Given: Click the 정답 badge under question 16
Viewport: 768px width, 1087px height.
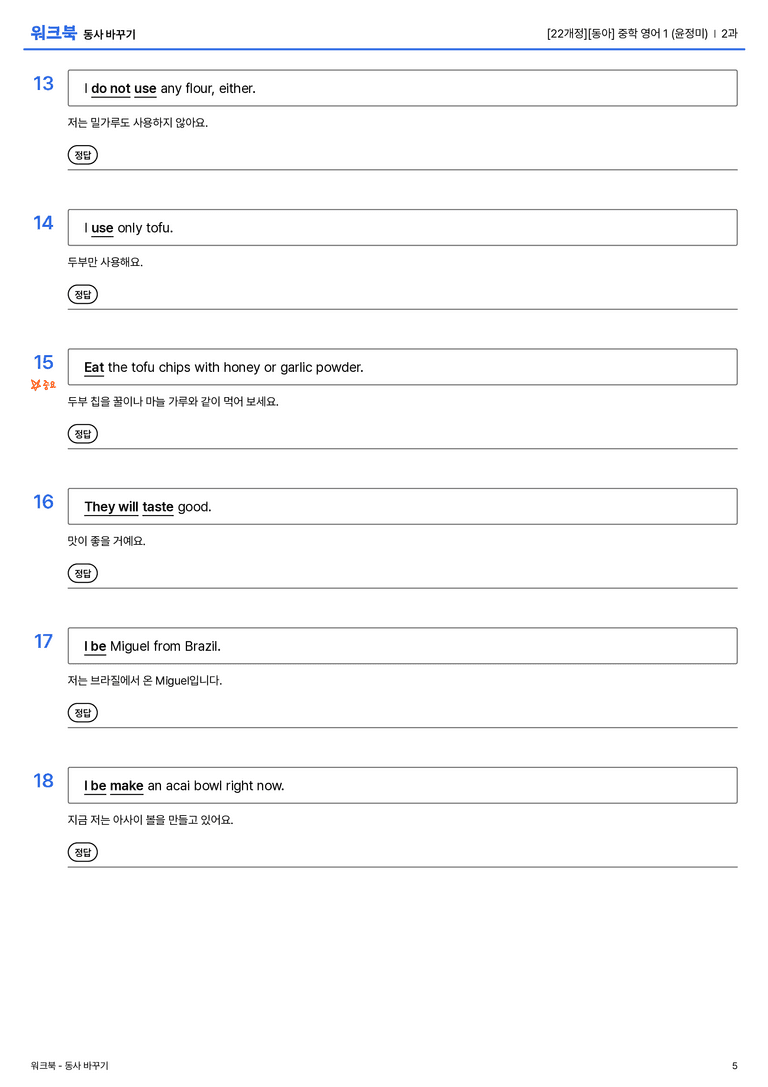Looking at the screenshot, I should [82, 573].
